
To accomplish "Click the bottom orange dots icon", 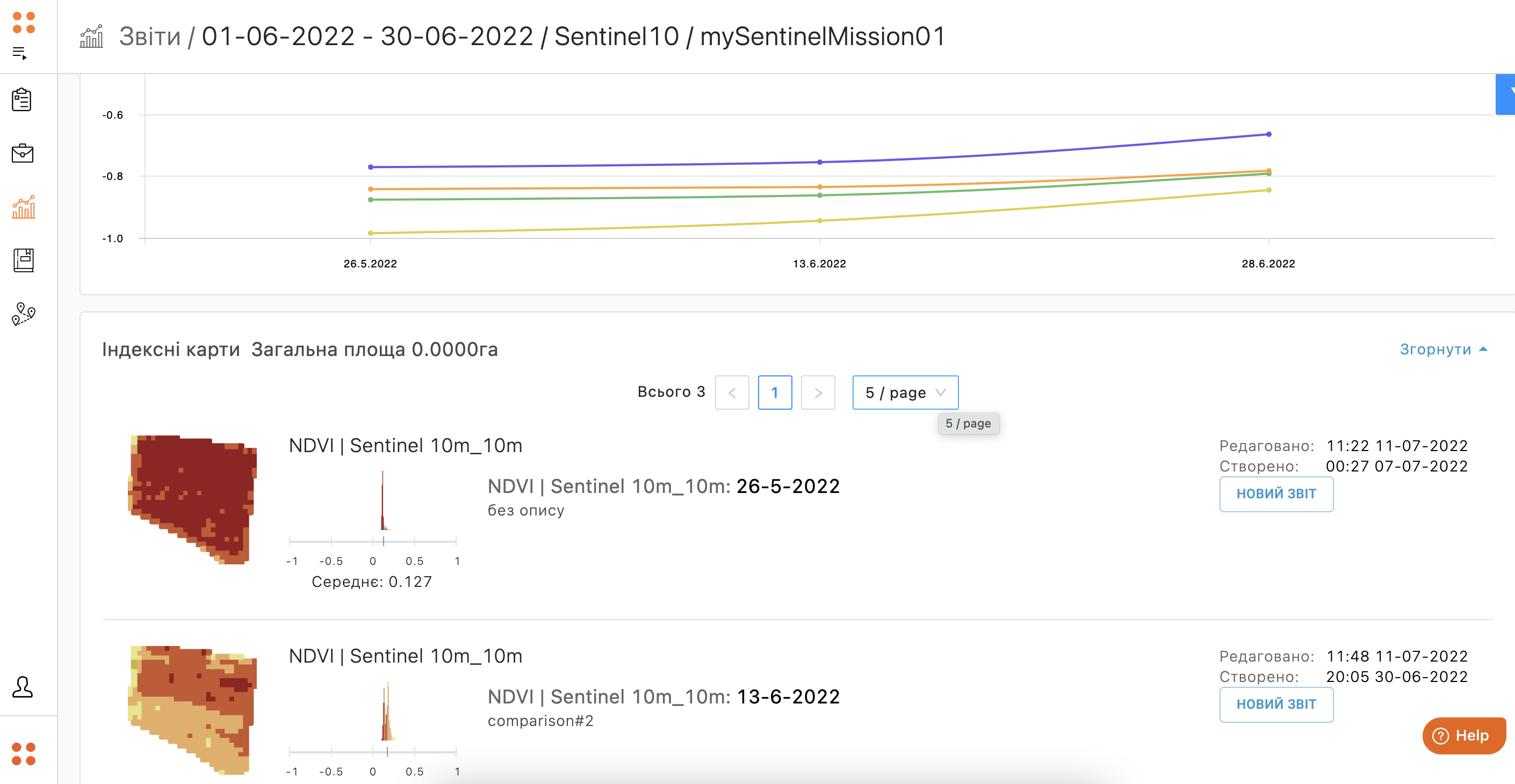I will click(24, 754).
